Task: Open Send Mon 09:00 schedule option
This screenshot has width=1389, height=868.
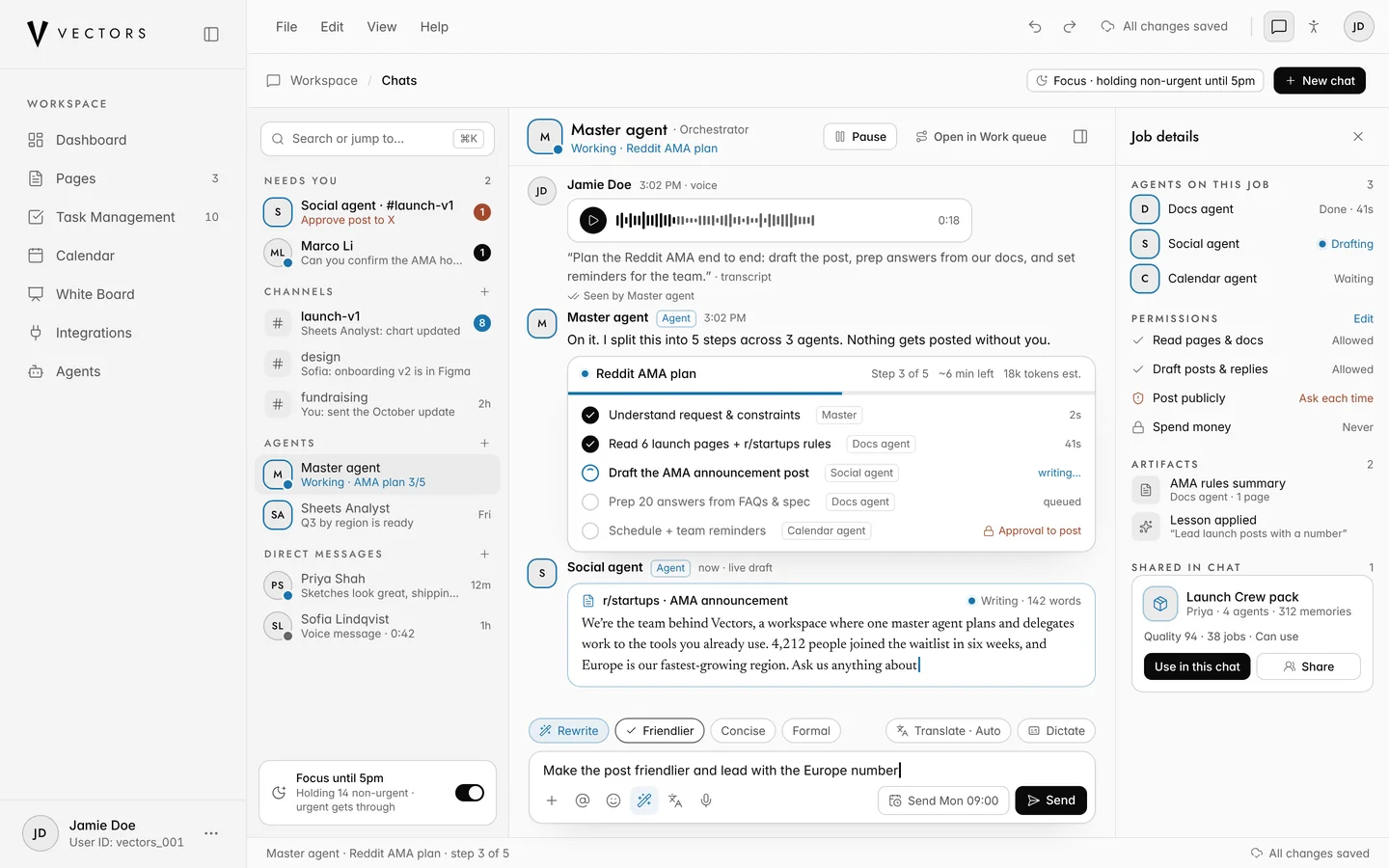Action: click(x=943, y=800)
